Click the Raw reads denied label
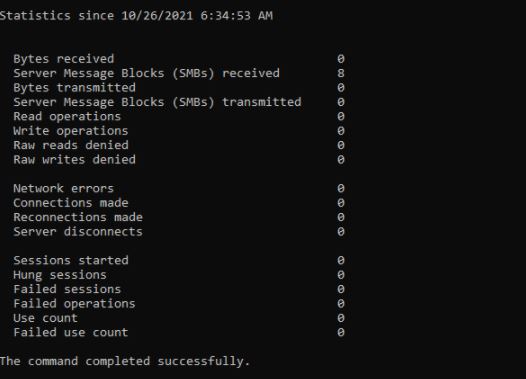This screenshot has height=379, width=526. 71,145
